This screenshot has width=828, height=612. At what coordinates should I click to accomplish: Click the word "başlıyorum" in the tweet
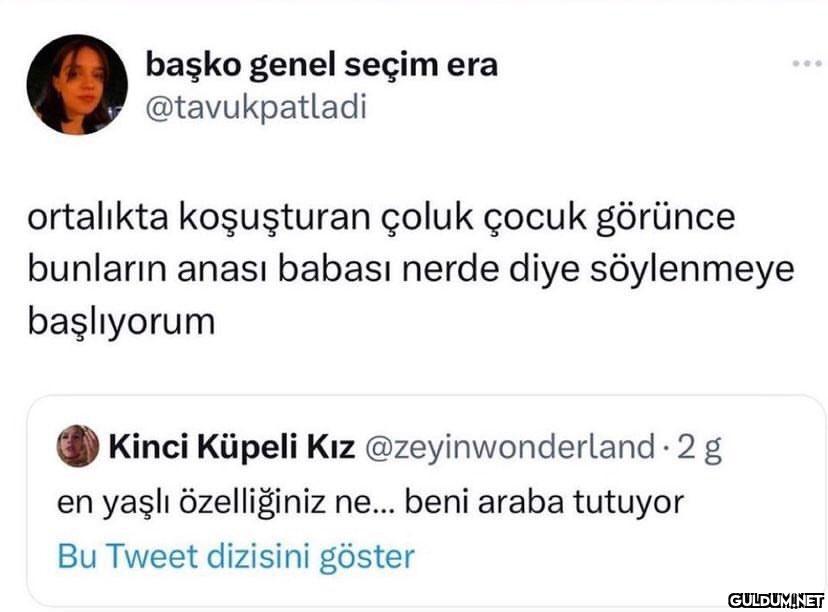[x=121, y=322]
